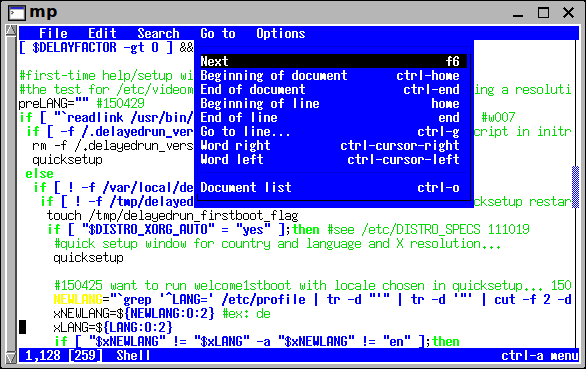Click the '#w007' comment

[x=498, y=117]
